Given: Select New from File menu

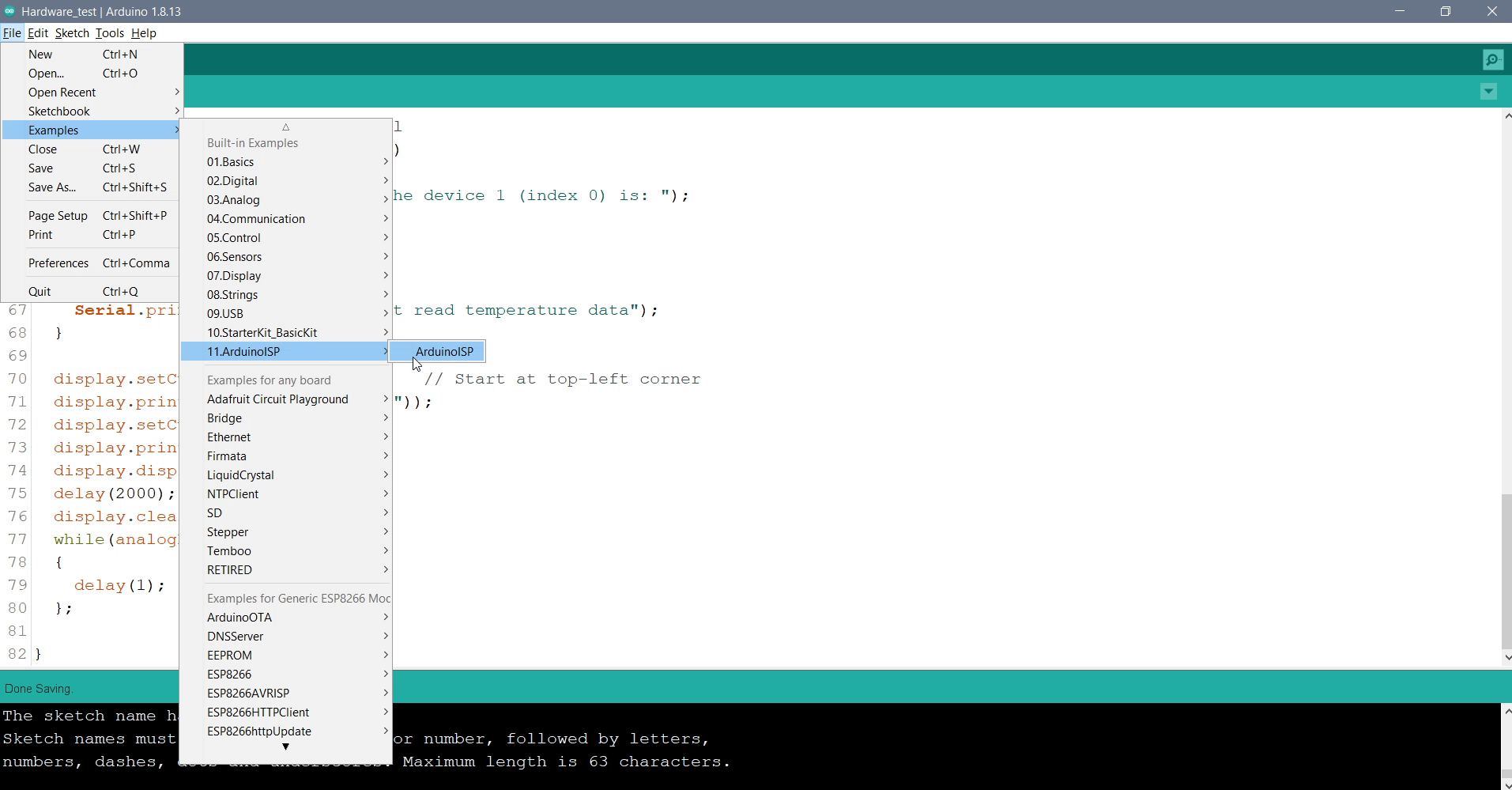Looking at the screenshot, I should [x=92, y=55].
